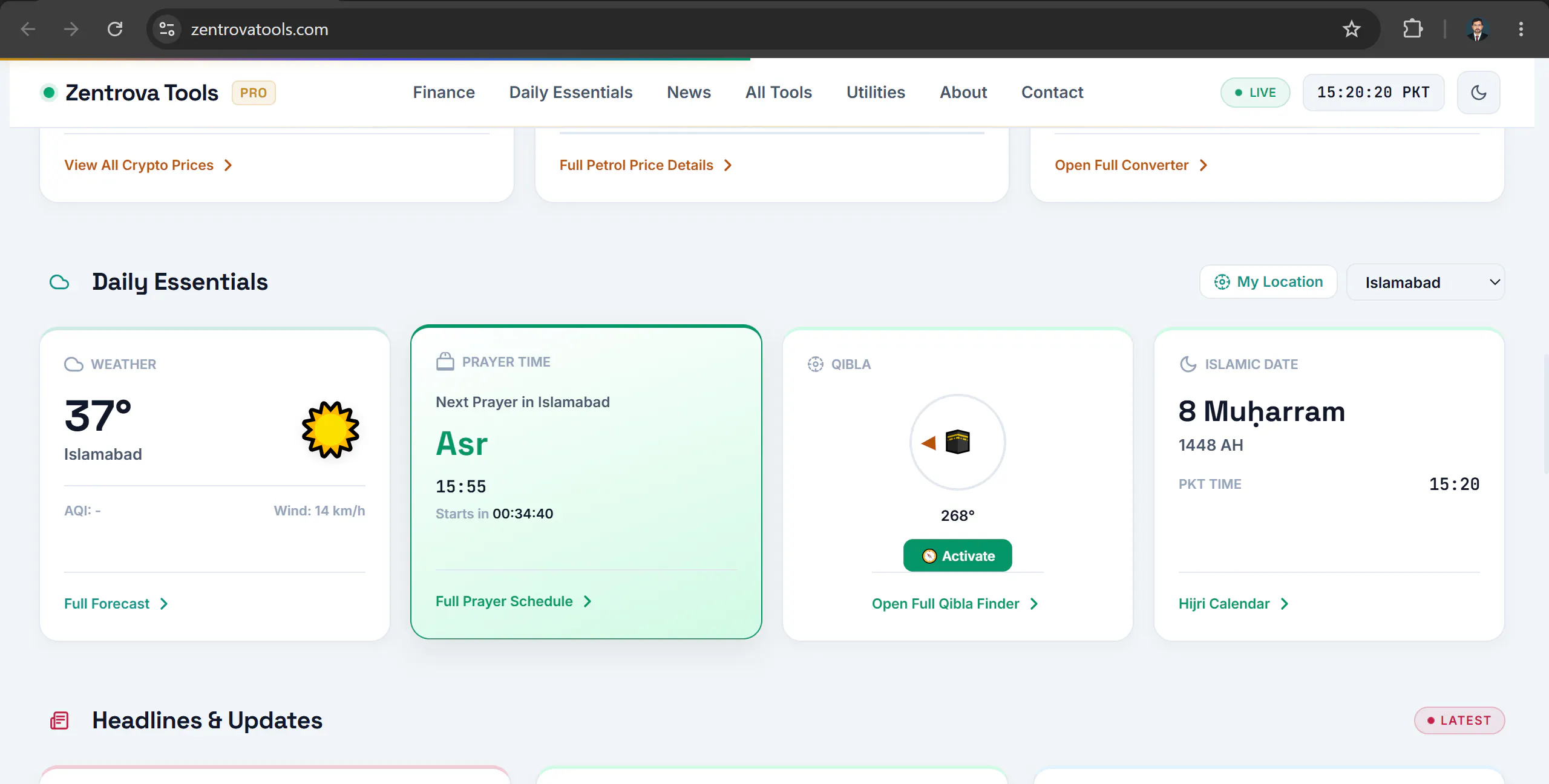Open the Contact page
The height and width of the screenshot is (784, 1549).
coord(1052,92)
